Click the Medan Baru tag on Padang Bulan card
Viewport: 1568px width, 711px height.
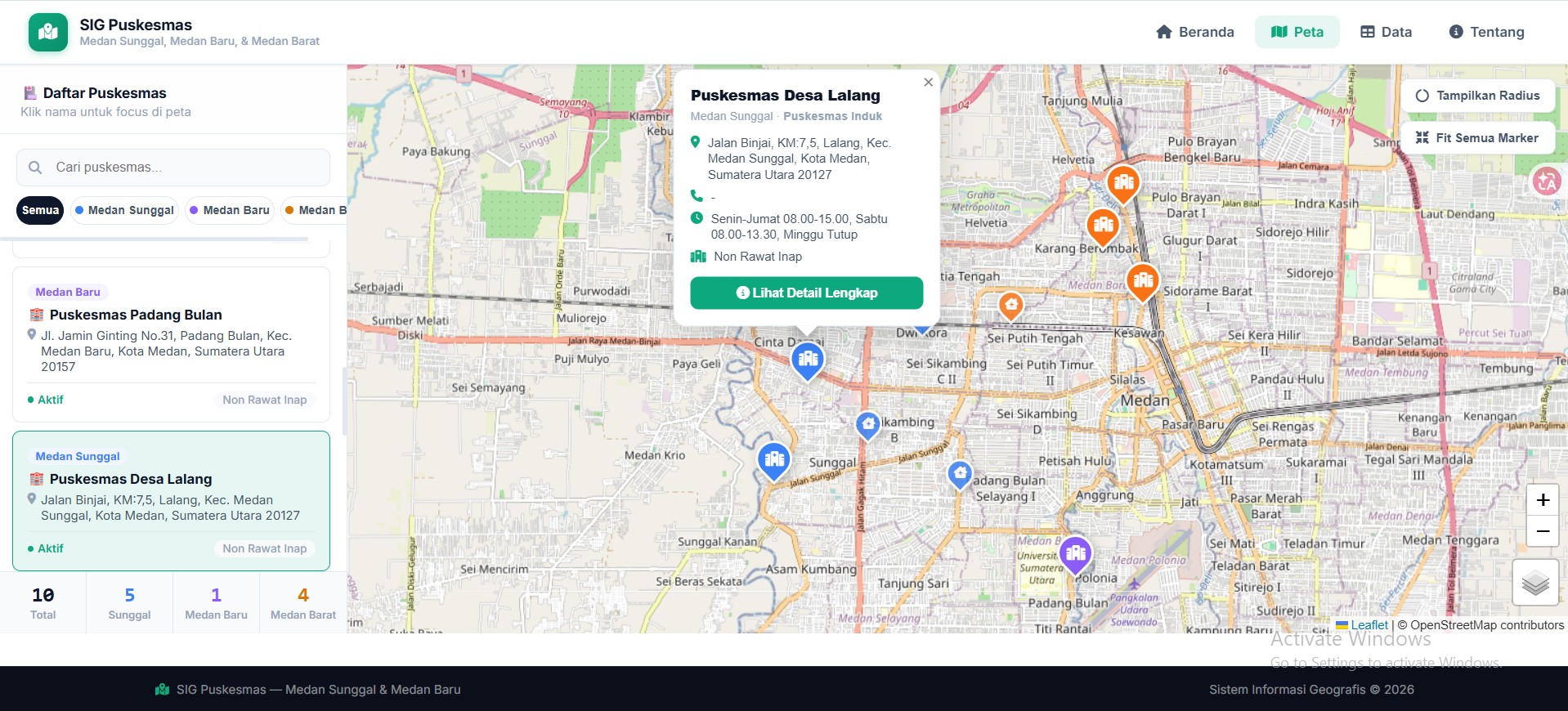(68, 292)
